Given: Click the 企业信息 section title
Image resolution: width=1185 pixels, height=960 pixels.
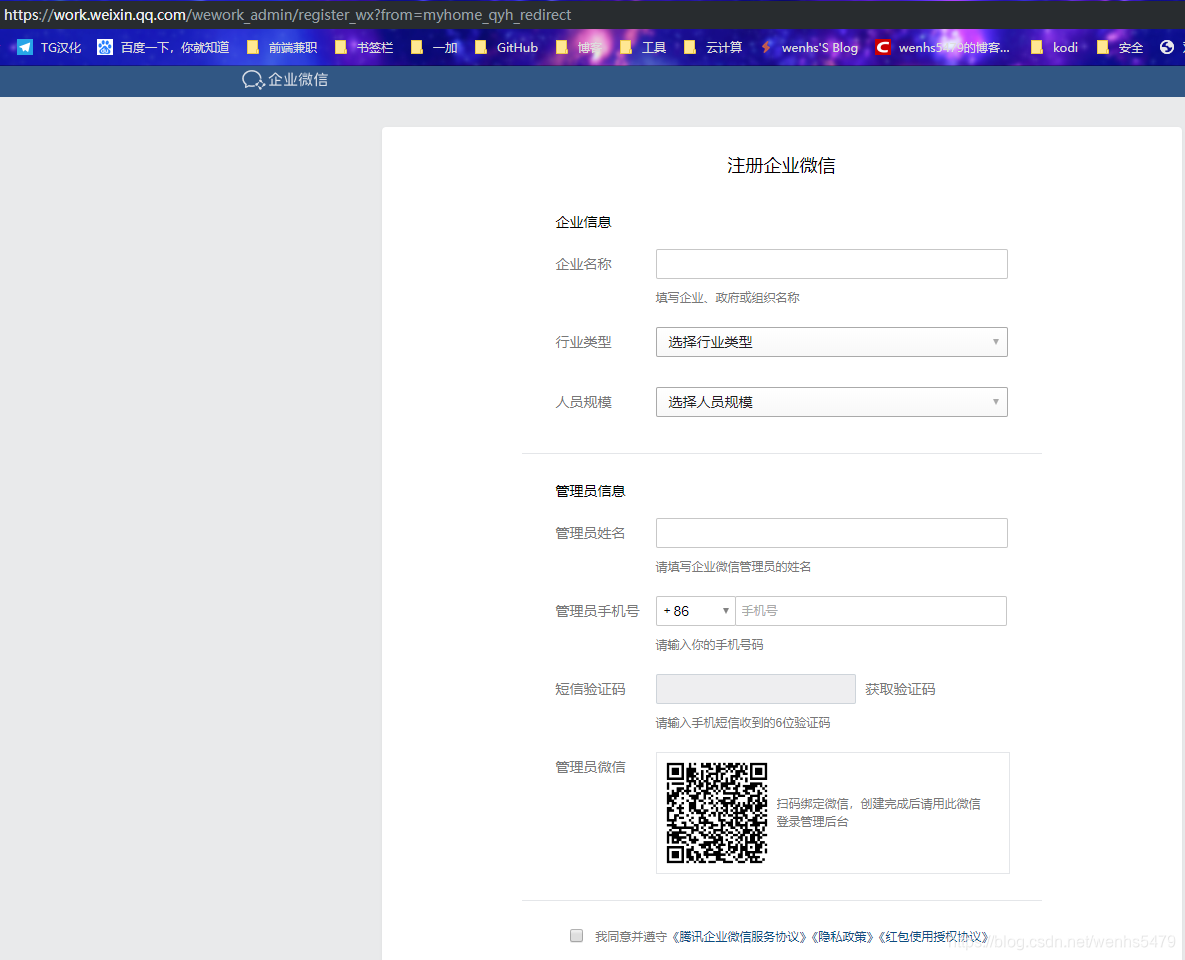Looking at the screenshot, I should [583, 222].
